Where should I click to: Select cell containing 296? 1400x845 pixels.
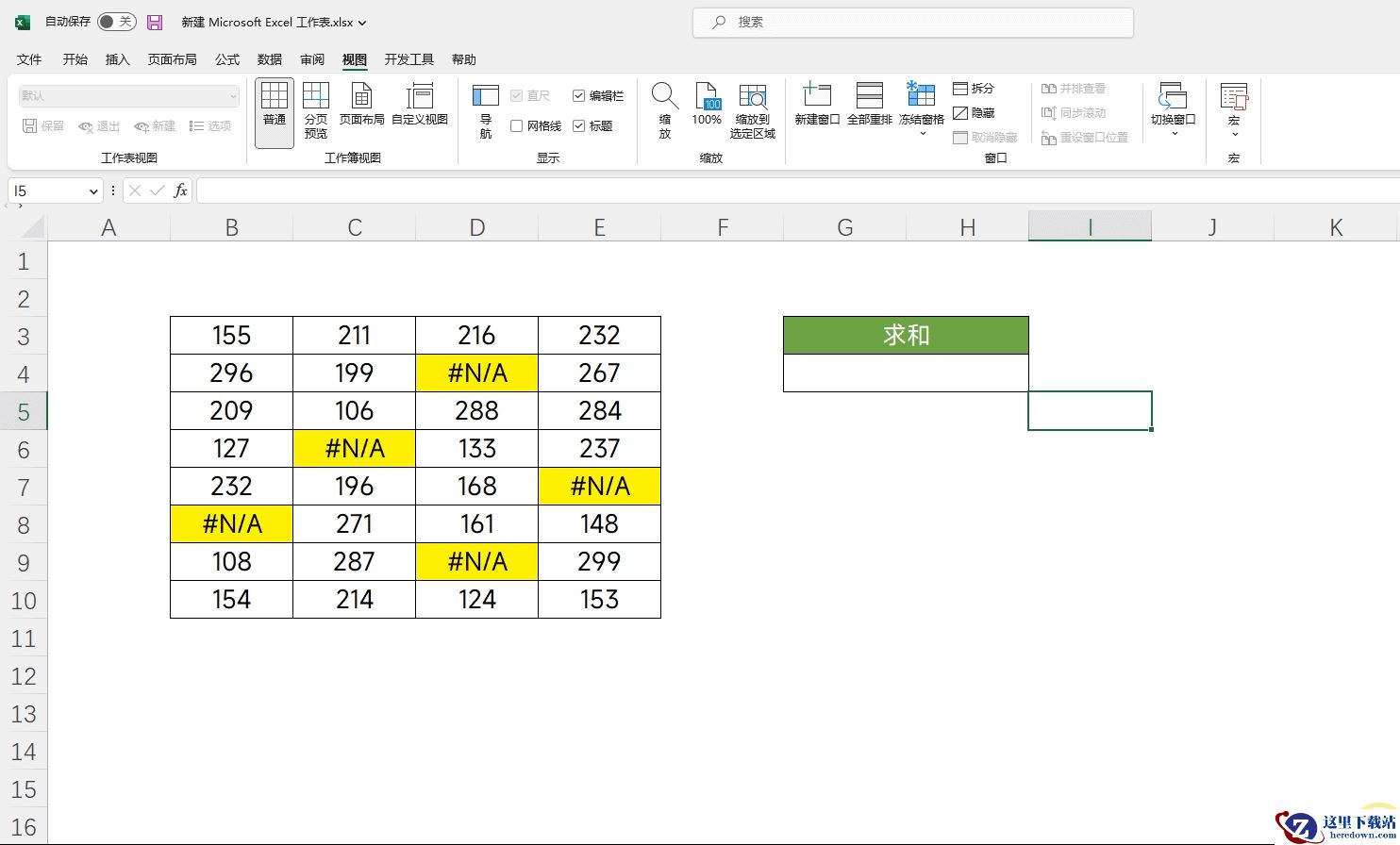[231, 373]
